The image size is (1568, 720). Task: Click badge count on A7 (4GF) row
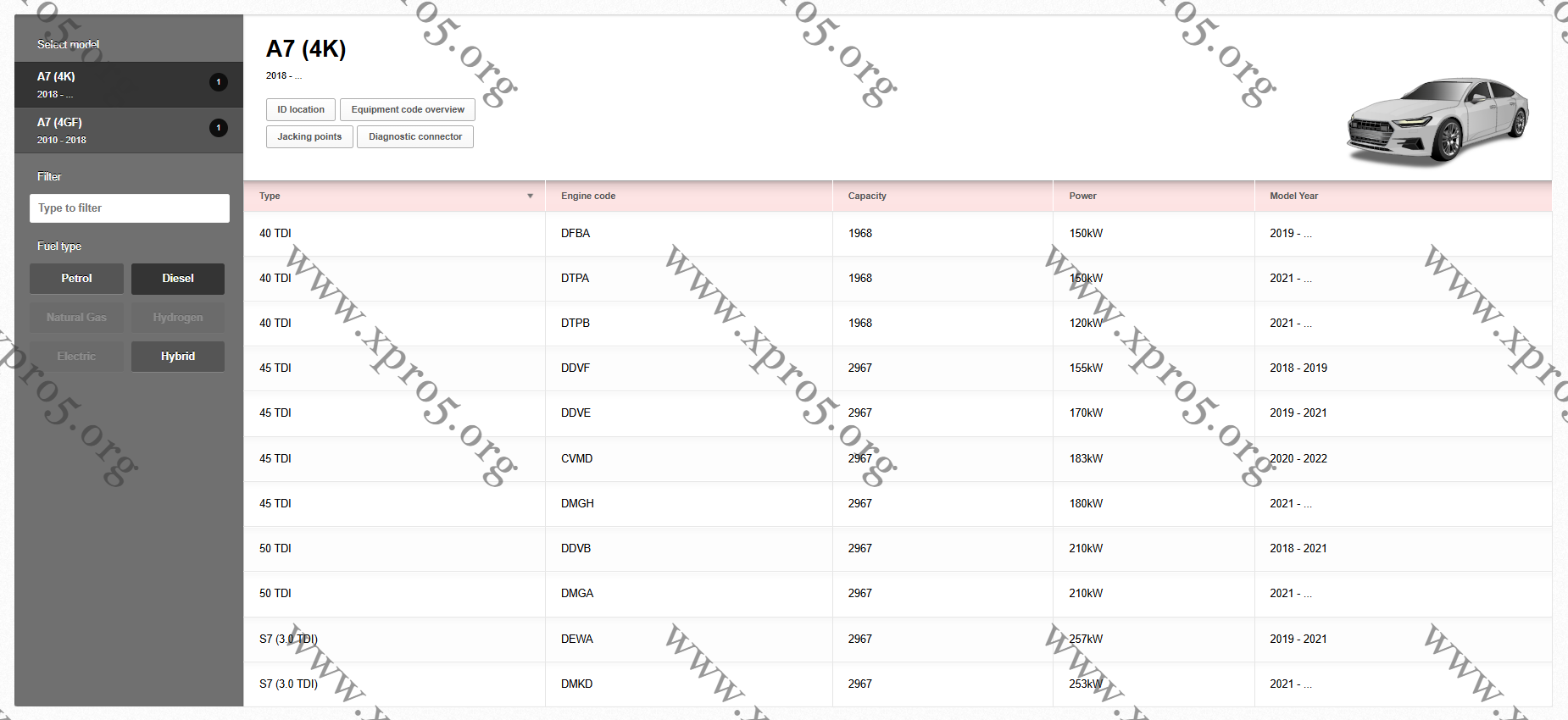219,128
